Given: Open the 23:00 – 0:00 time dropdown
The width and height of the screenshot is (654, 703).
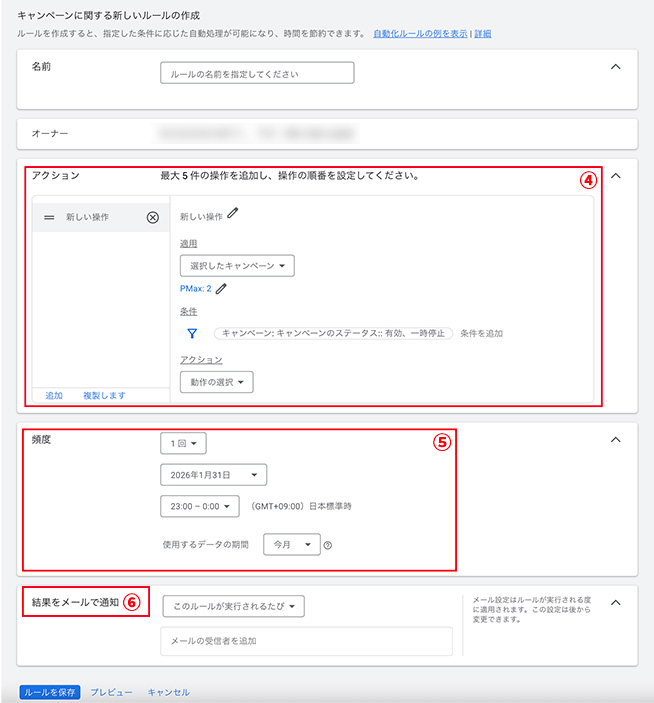Looking at the screenshot, I should pyautogui.click(x=200, y=507).
